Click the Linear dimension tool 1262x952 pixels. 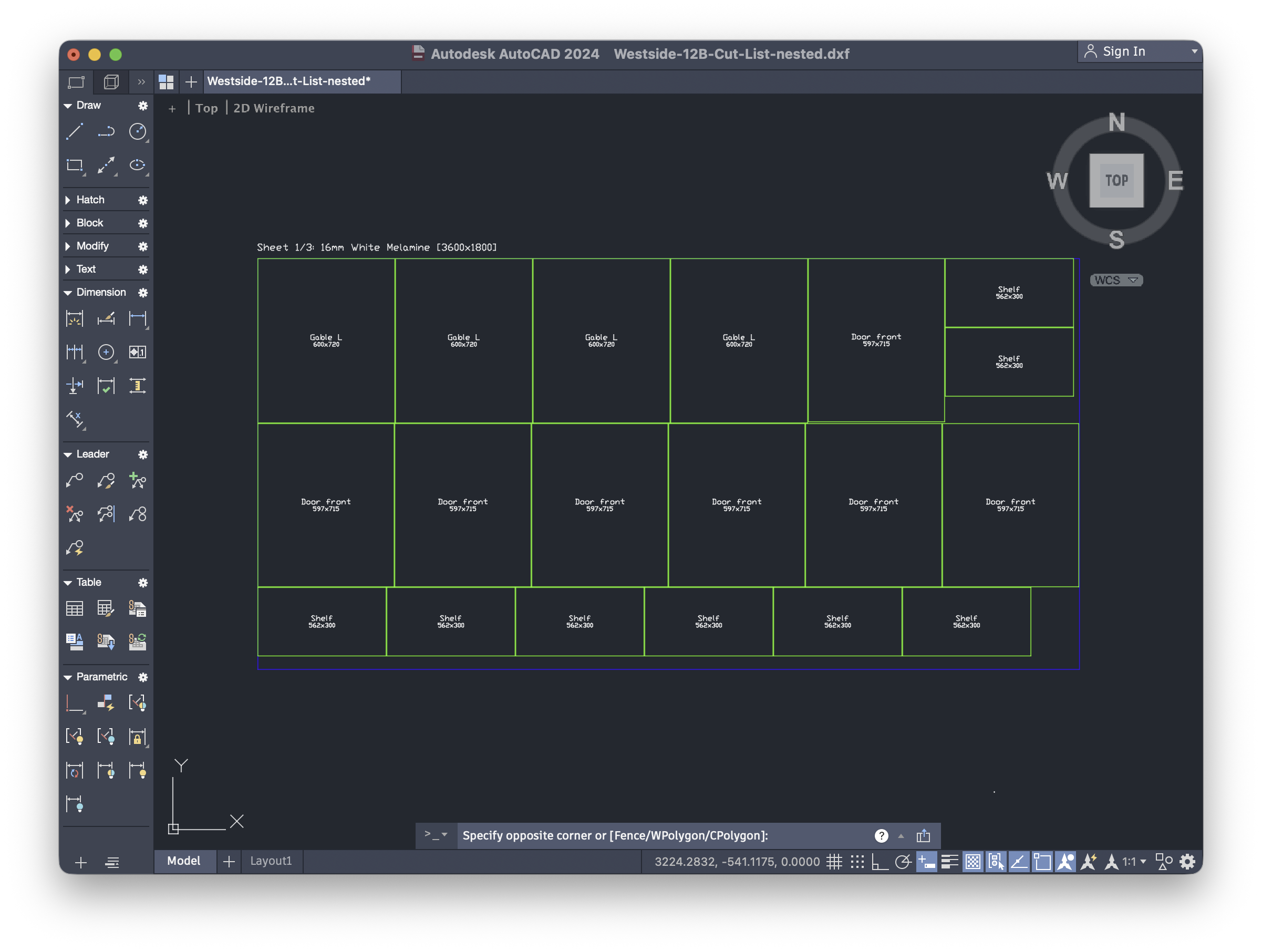pyautogui.click(x=138, y=318)
